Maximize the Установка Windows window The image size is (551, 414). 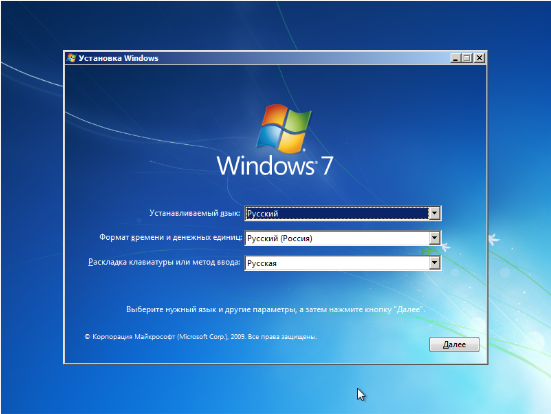click(467, 58)
